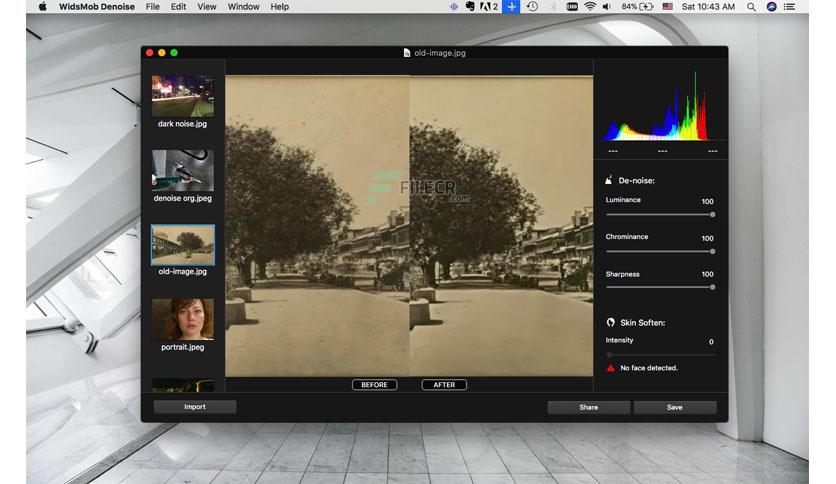Image resolution: width=836 pixels, height=484 pixels.
Task: Click the Import button
Action: click(195, 407)
